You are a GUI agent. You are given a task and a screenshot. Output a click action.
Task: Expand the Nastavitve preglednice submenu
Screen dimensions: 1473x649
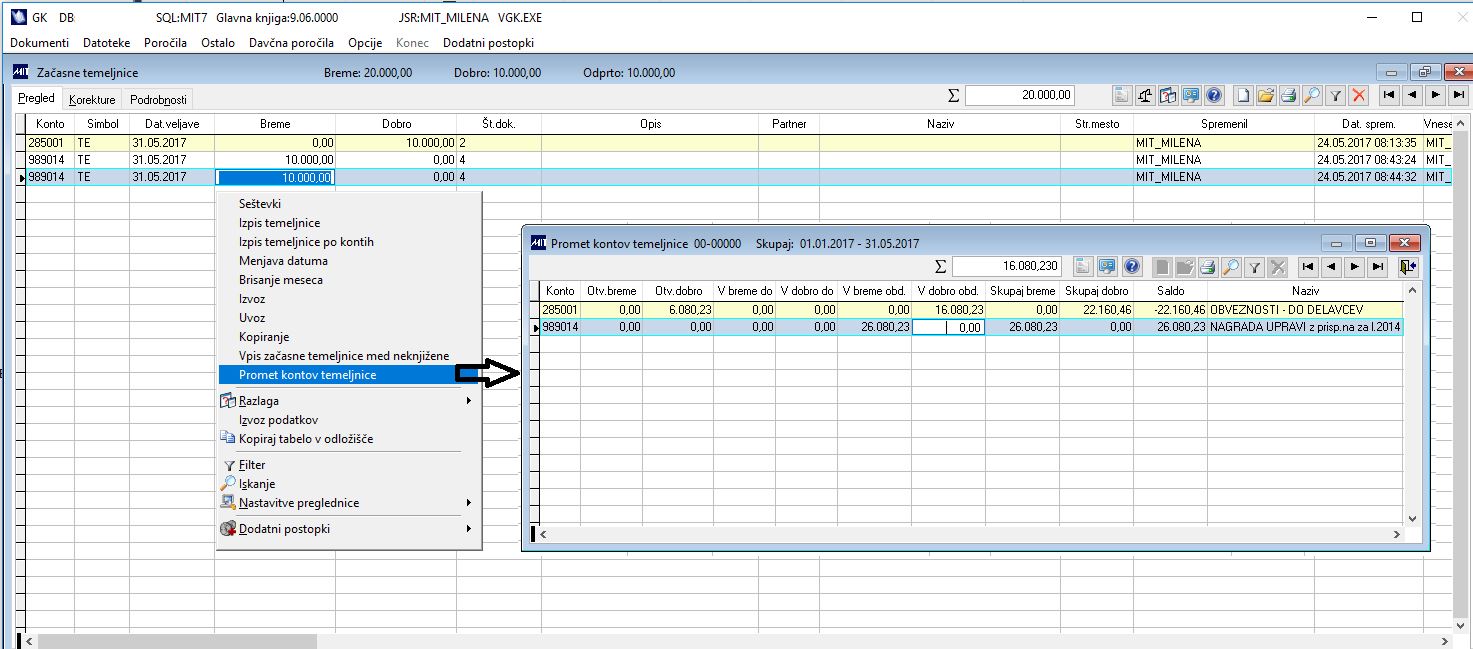468,503
